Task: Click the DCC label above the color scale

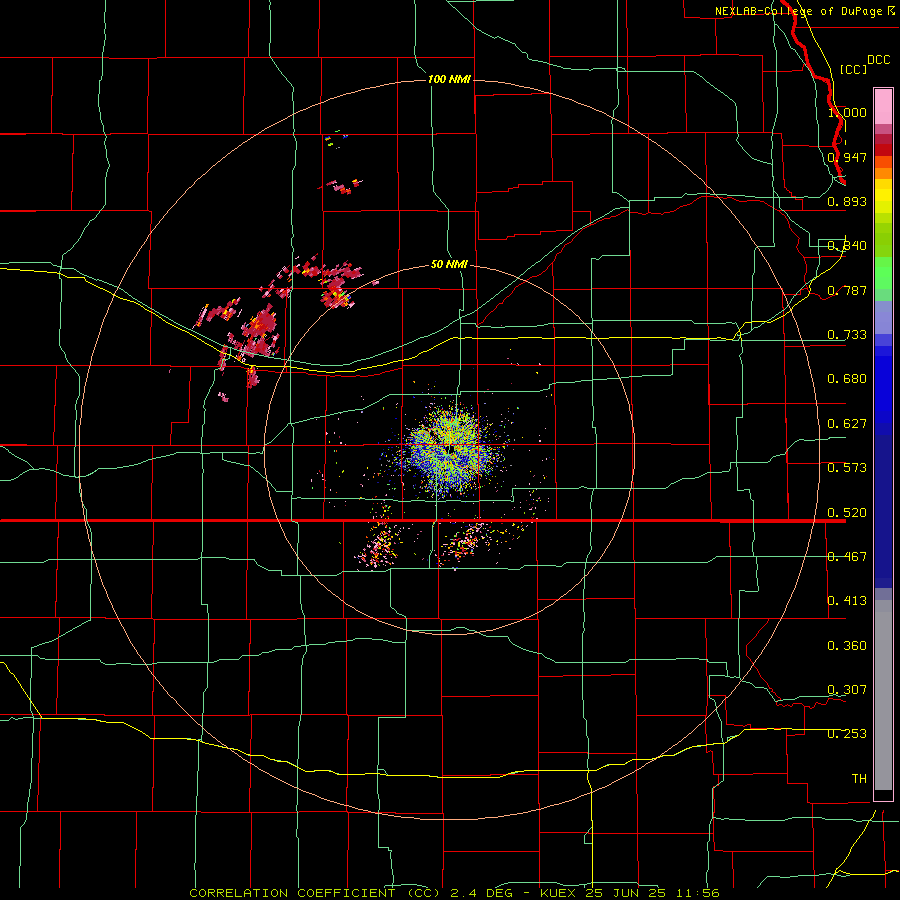Action: click(x=878, y=60)
